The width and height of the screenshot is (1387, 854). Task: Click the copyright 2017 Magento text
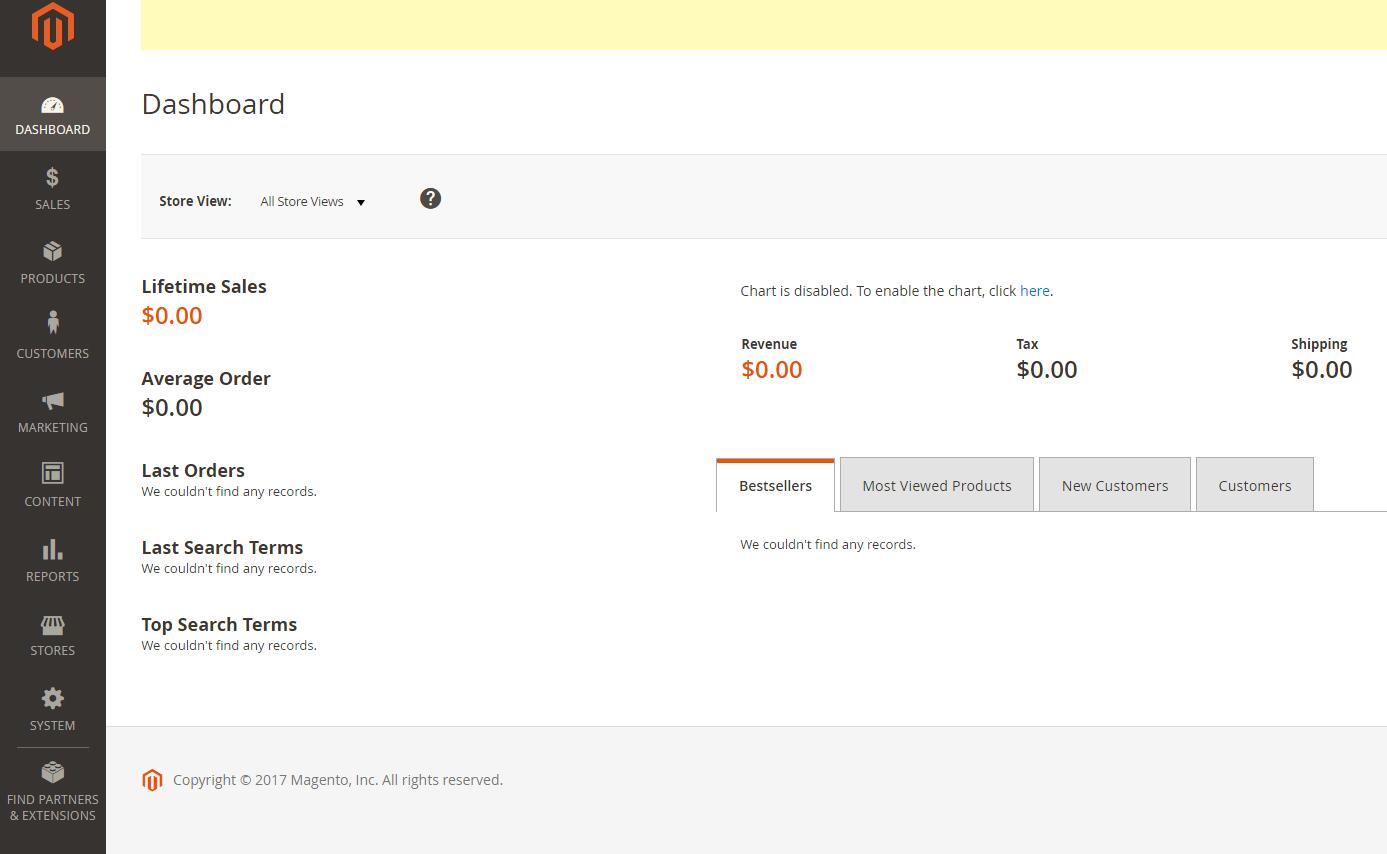338,780
